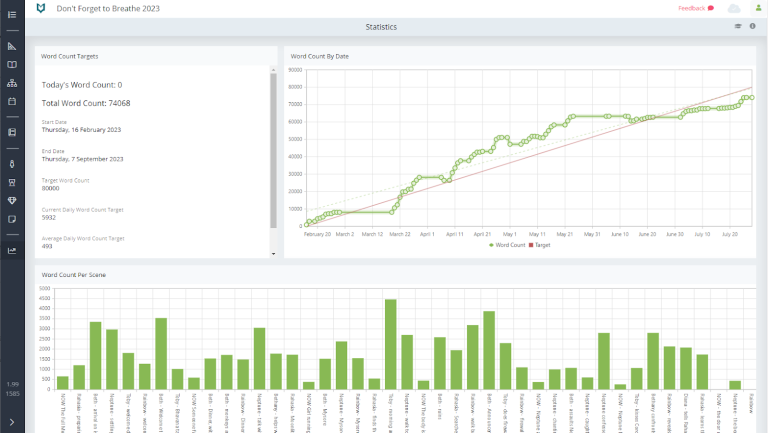Image resolution: width=768 pixels, height=433 pixels.
Task: Click the gem icon in sidebar
Action: pyautogui.click(x=12, y=200)
